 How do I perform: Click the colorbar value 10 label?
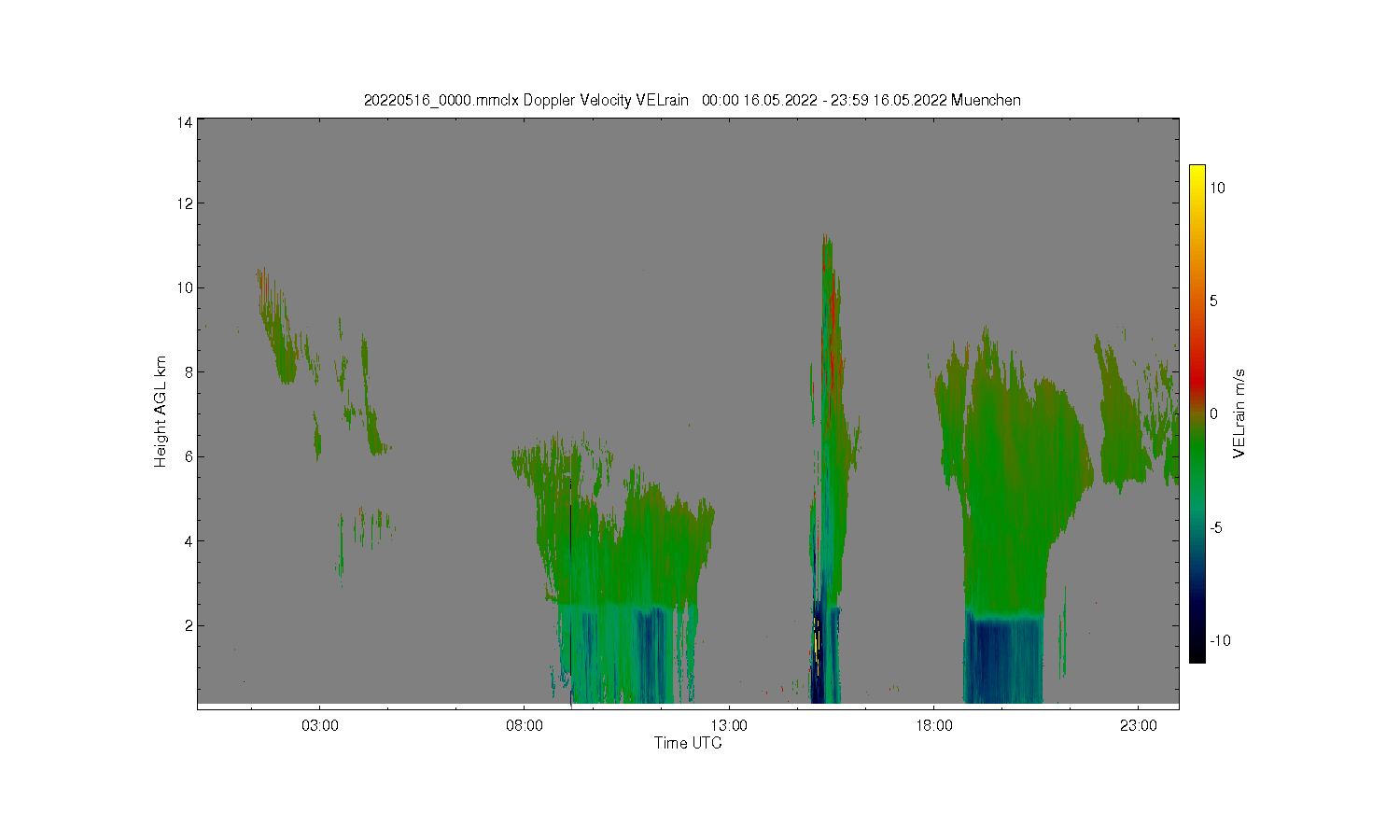[x=1218, y=188]
